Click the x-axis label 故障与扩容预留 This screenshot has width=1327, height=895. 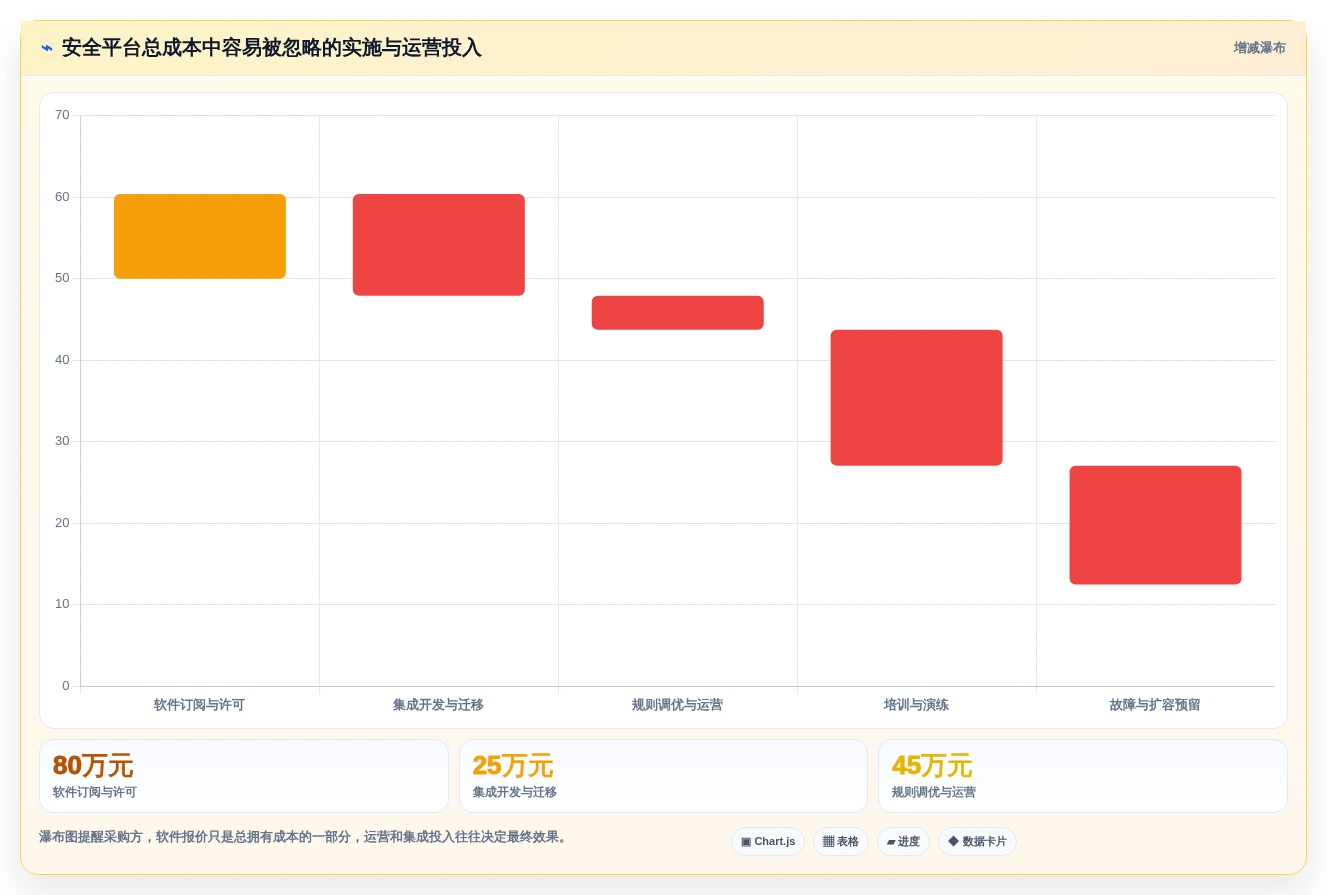(x=1155, y=705)
